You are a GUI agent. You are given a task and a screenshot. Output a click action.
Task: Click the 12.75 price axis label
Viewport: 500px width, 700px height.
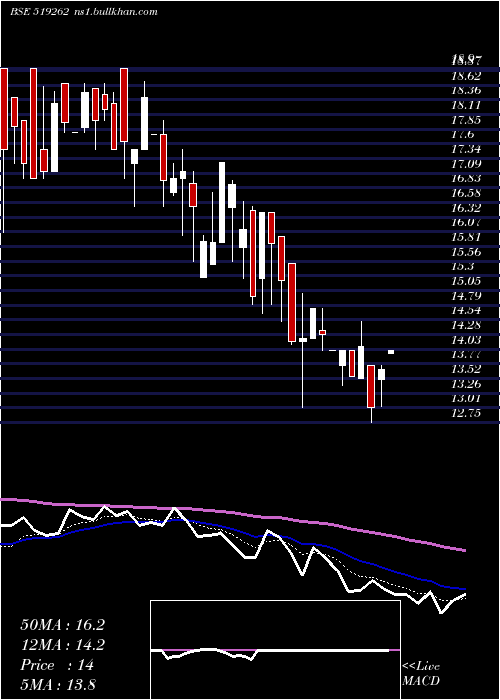(466, 413)
